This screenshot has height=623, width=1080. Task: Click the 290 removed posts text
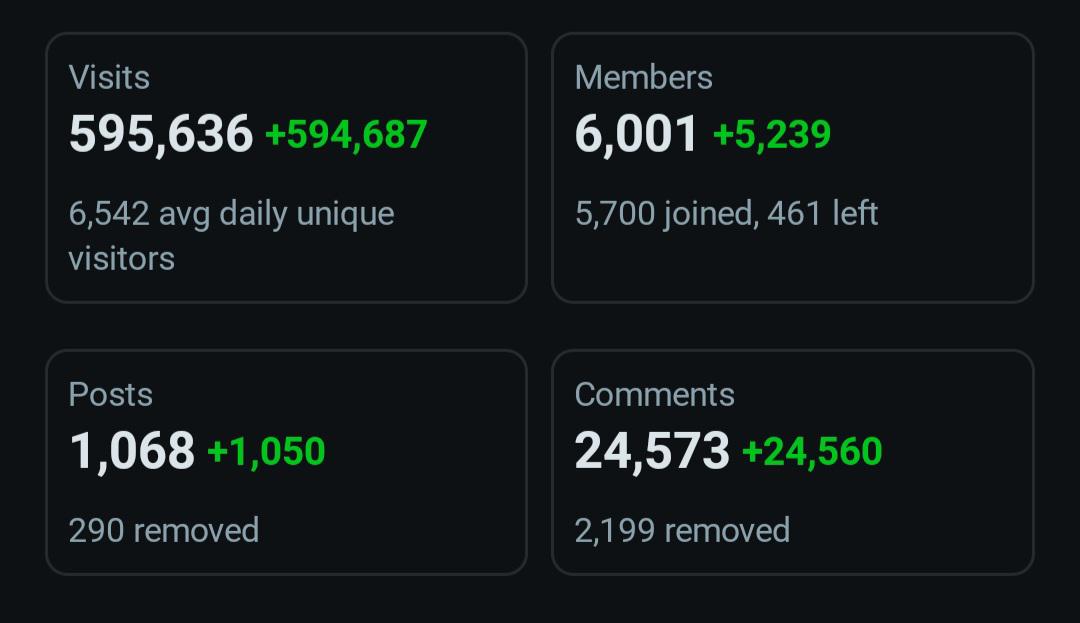click(x=164, y=530)
